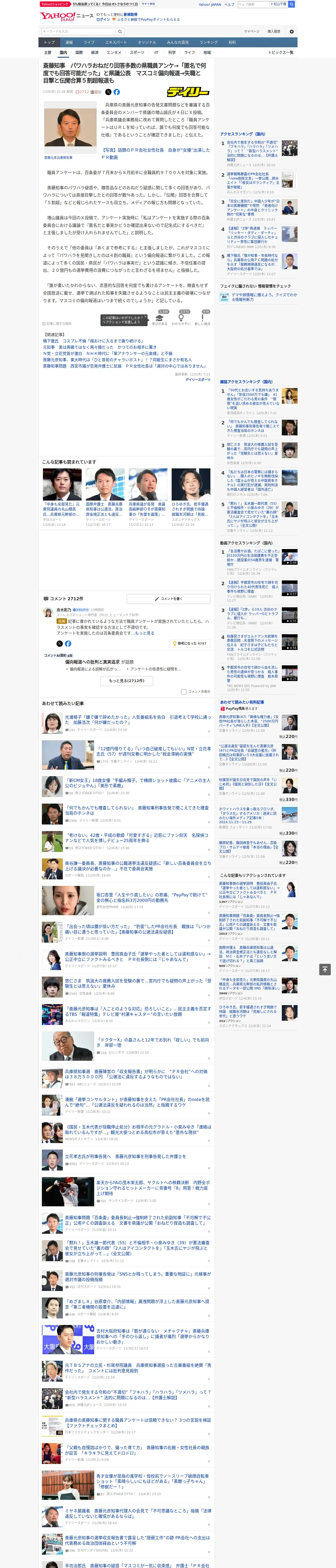Screen dimensions: 336x1568
Task: Share article on Facebook below the headline
Action: 116,92
